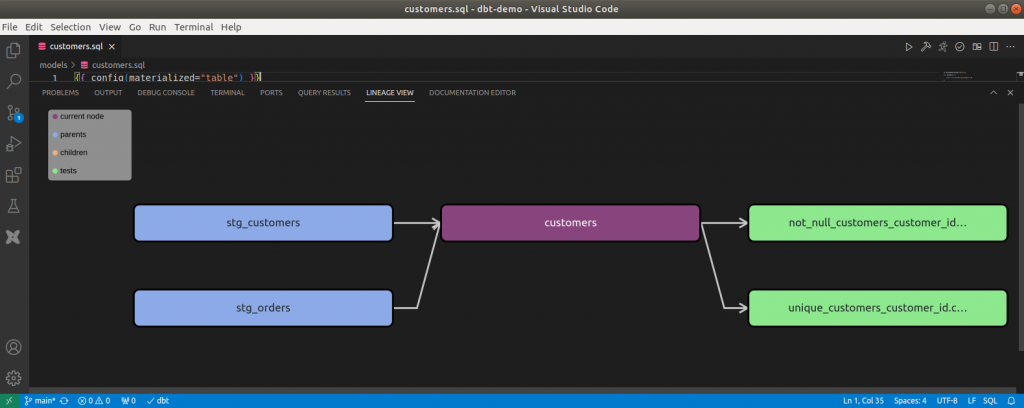Open the Search view in activity bar
The width and height of the screenshot is (1024, 408).
pos(13,82)
